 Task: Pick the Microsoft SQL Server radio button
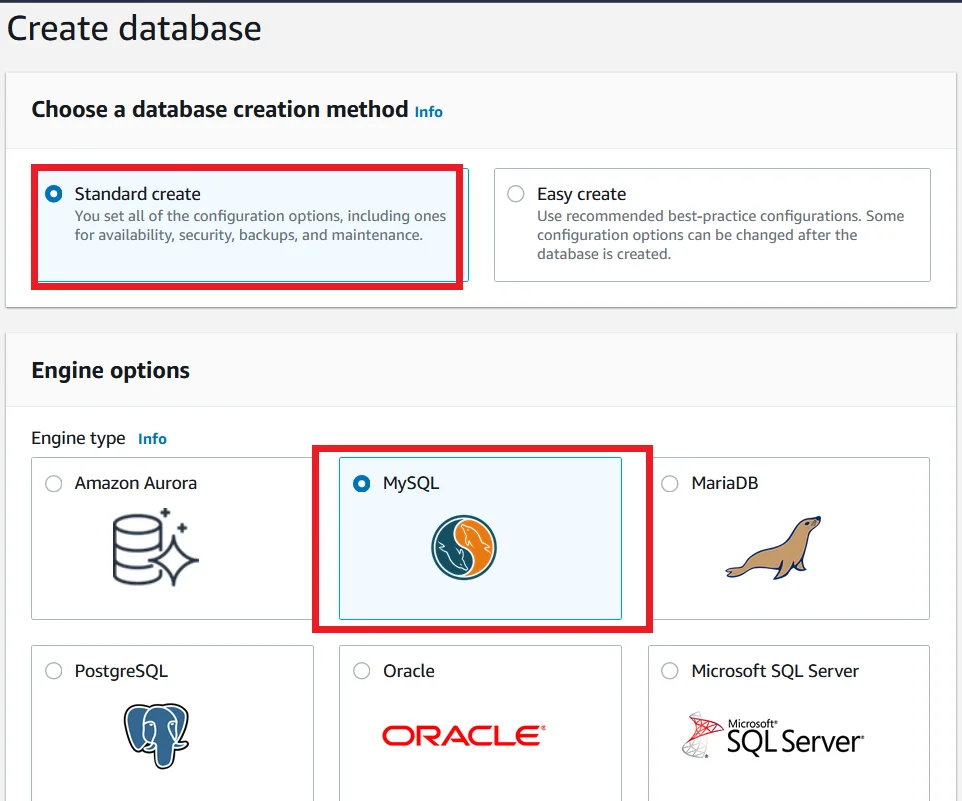point(670,671)
